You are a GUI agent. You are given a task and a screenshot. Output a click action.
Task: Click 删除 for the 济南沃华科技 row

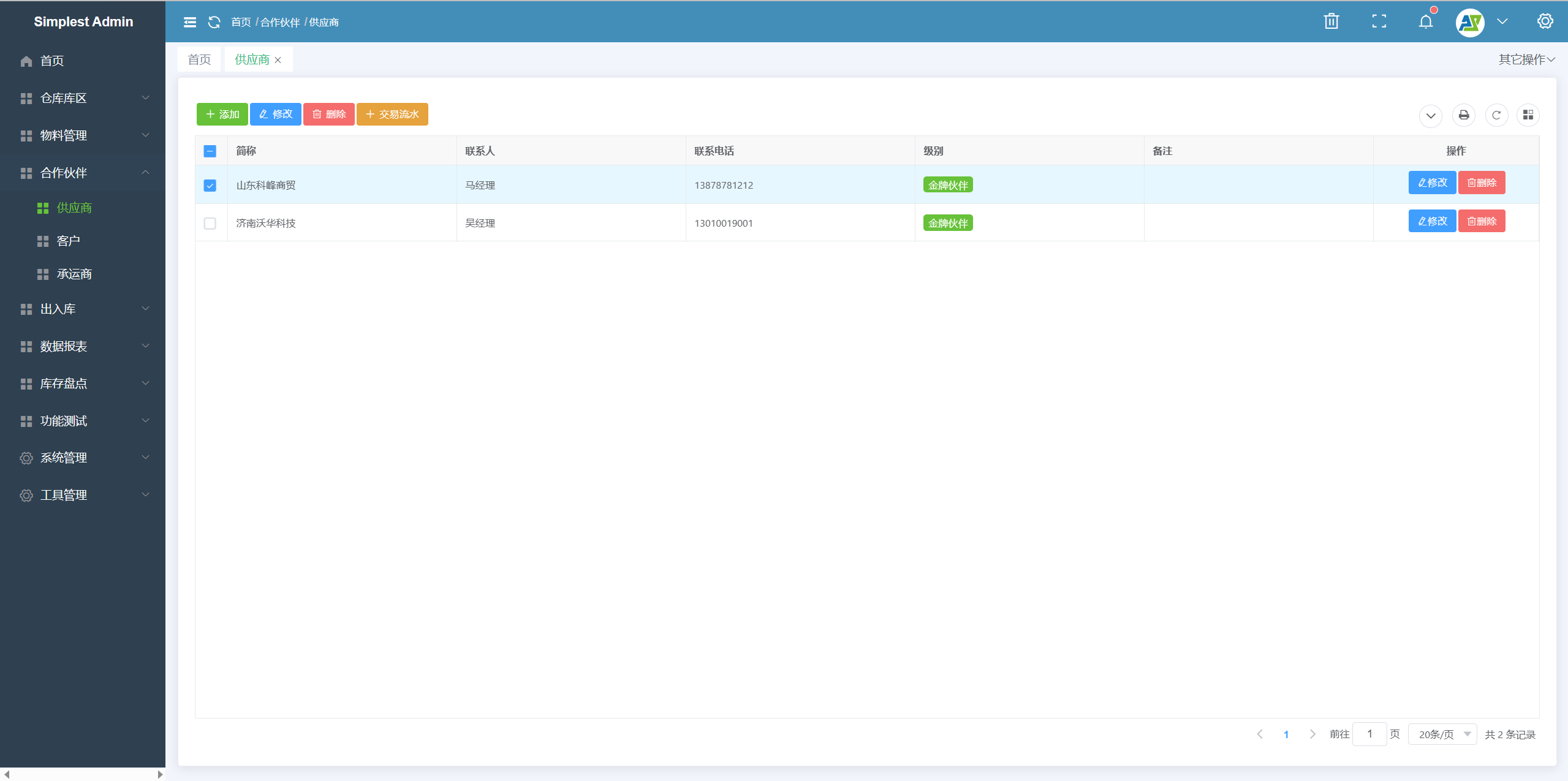(1482, 221)
